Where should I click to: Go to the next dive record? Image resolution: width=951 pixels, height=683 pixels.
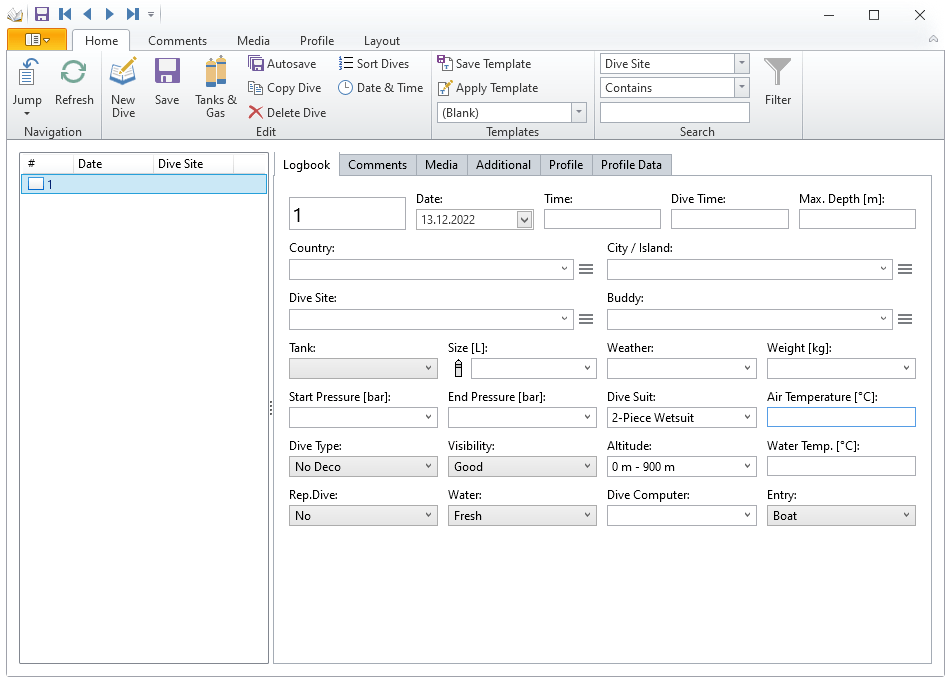point(109,14)
